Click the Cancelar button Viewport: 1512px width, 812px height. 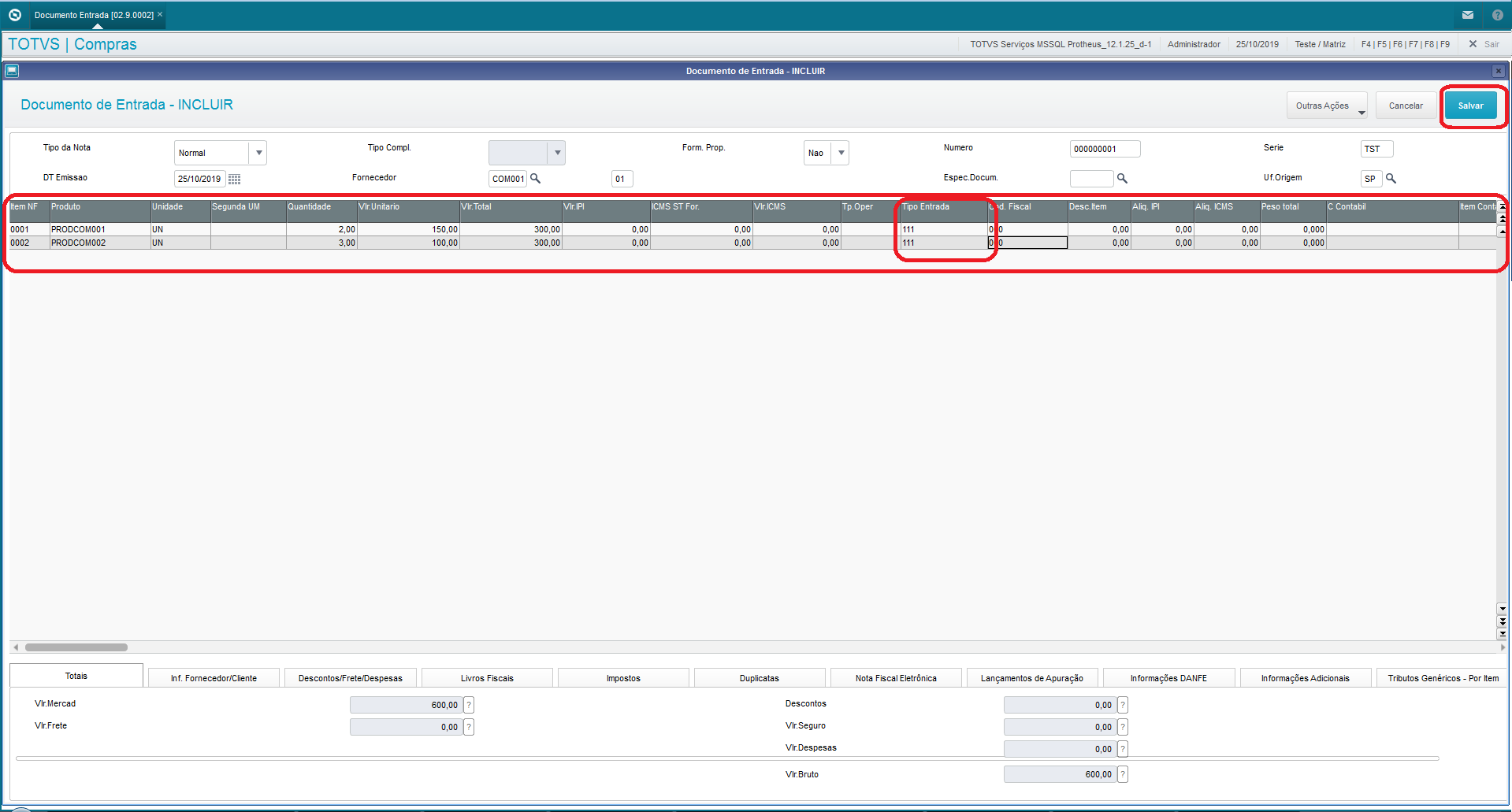pos(1406,106)
